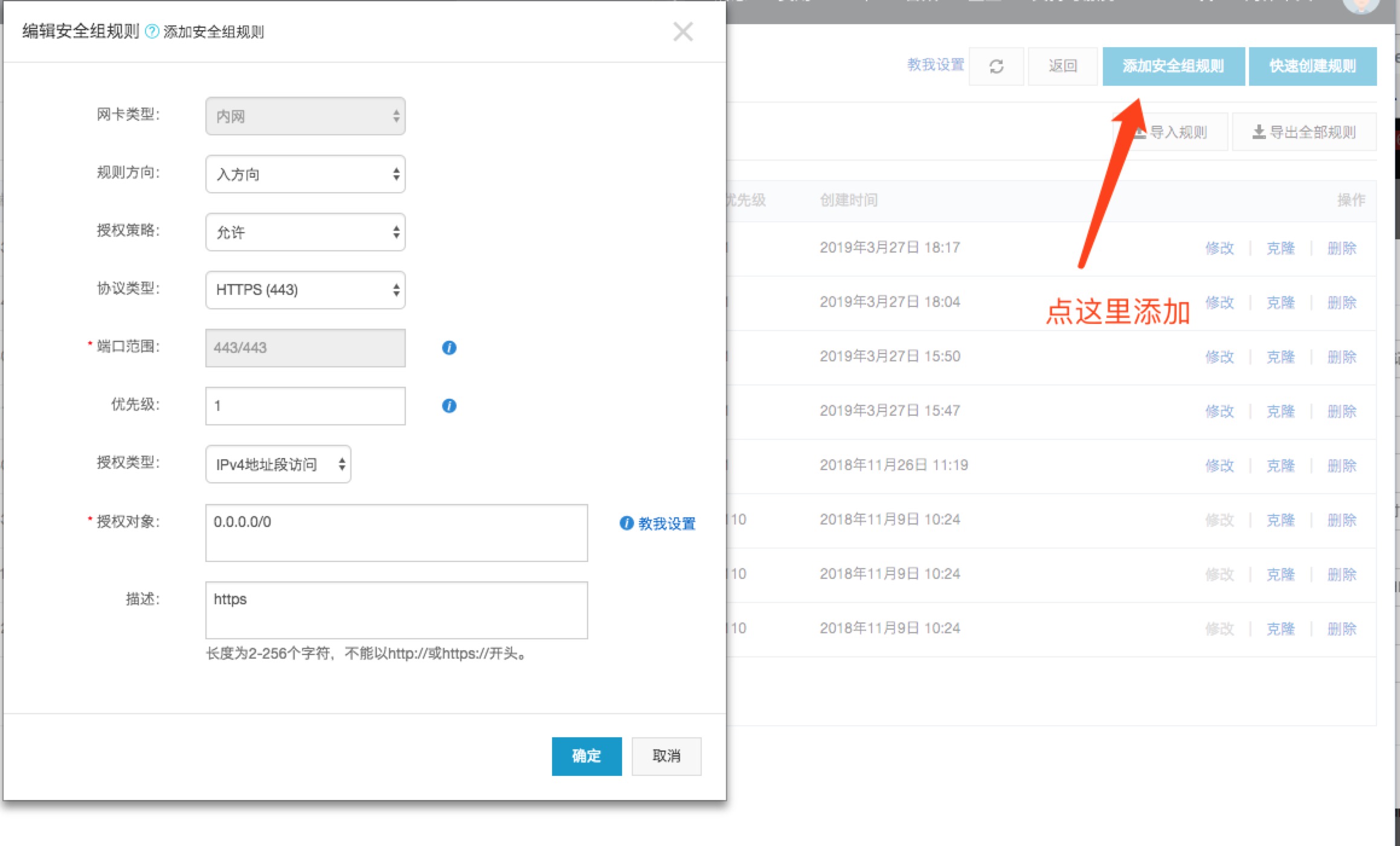Click 修改 for rule created 2019年3月27日 18:17
This screenshot has height=846, width=1400.
click(1219, 248)
